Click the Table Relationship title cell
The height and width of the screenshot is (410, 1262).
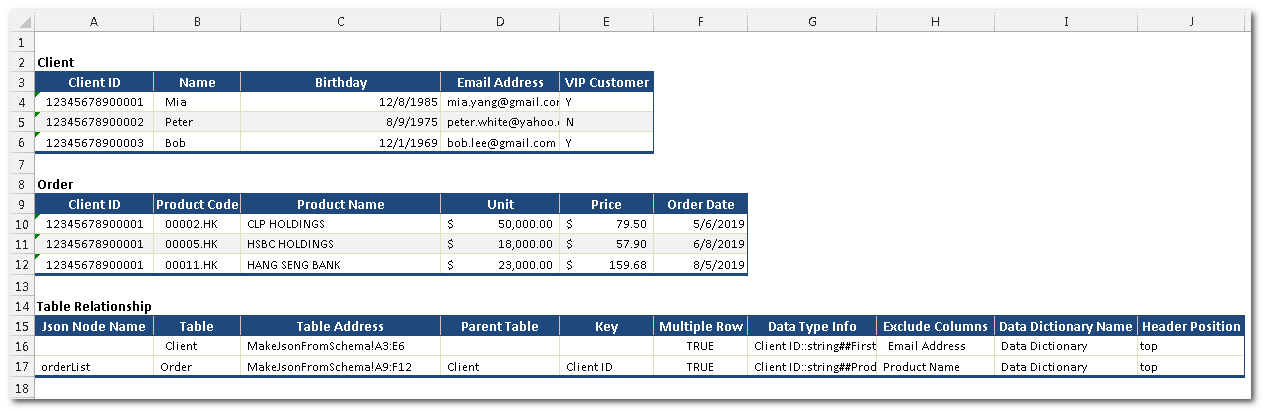tap(94, 306)
